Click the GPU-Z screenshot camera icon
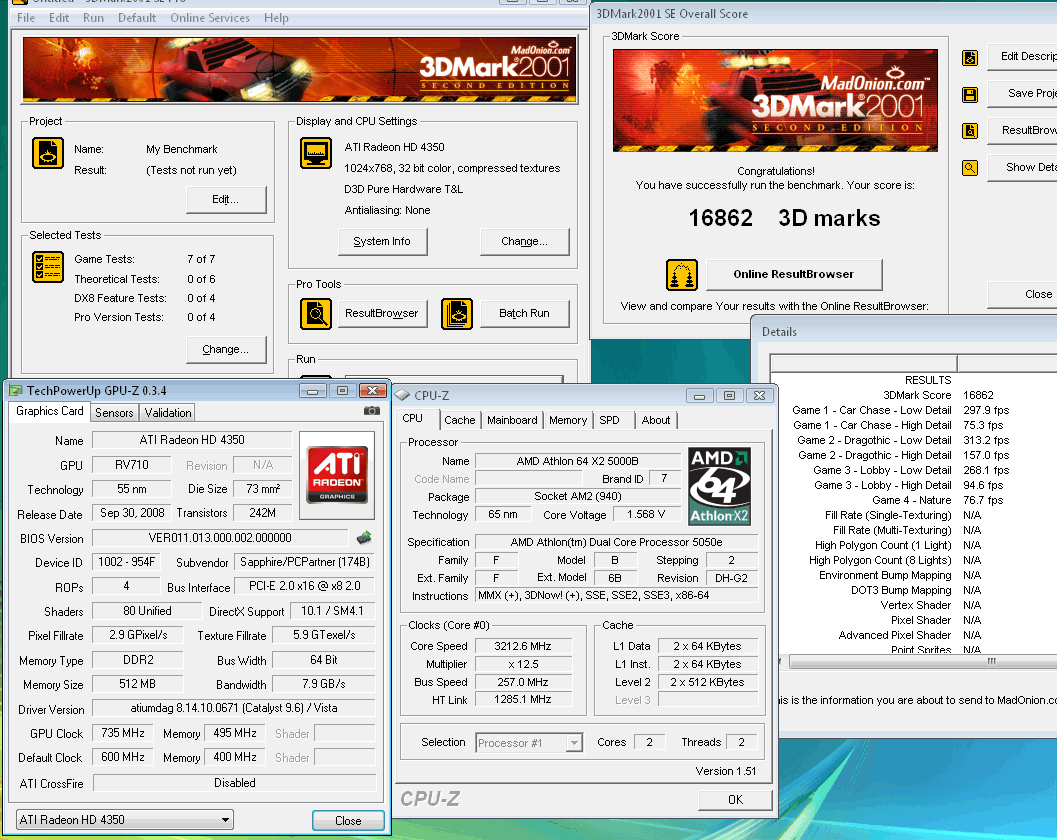The width and height of the screenshot is (1057, 840). coord(371,410)
